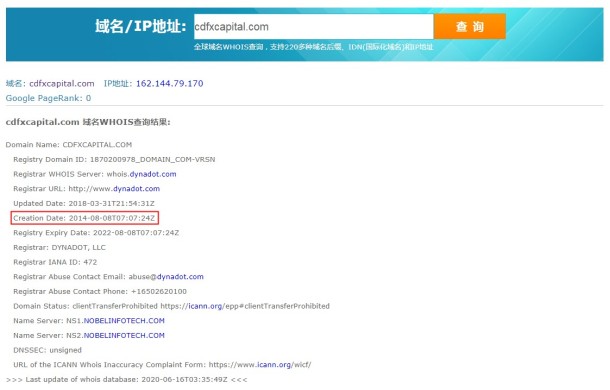Select 'Registrar IANA ID: 472' line
Image resolution: width=610 pixels, height=390 pixels.
pyautogui.click(x=55, y=262)
